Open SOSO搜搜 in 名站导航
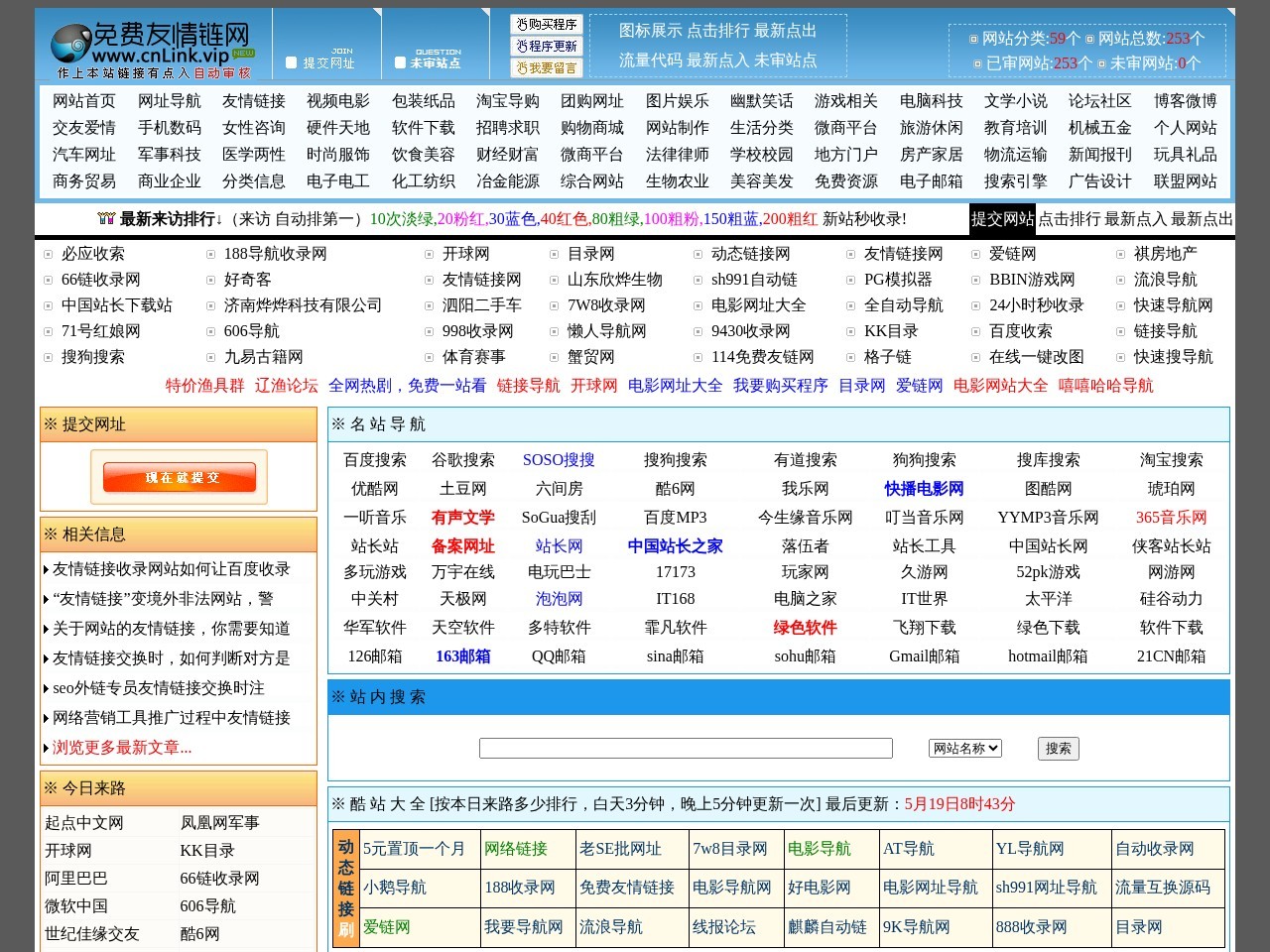The width and height of the screenshot is (1270, 952). click(559, 460)
